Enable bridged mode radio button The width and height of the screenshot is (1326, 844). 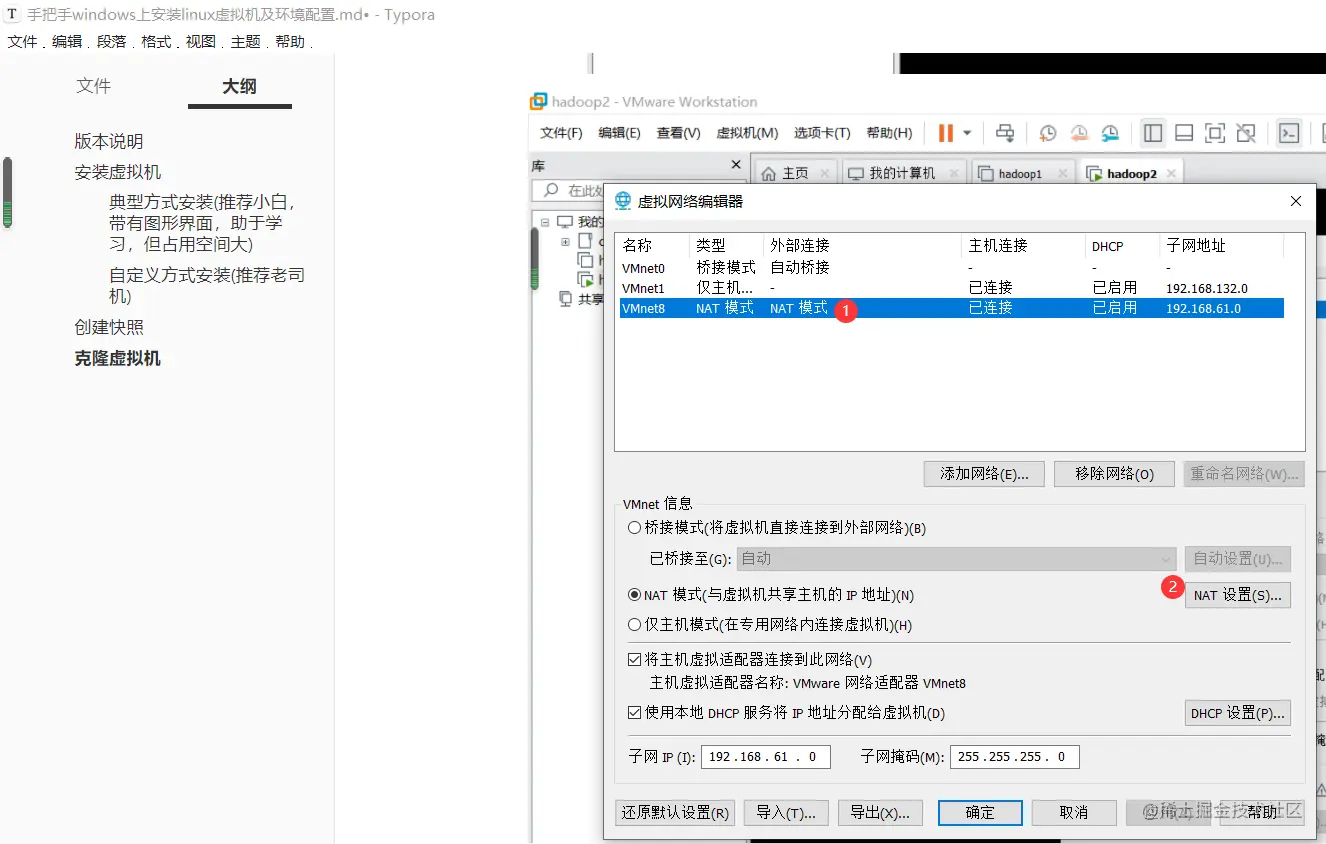click(x=636, y=528)
